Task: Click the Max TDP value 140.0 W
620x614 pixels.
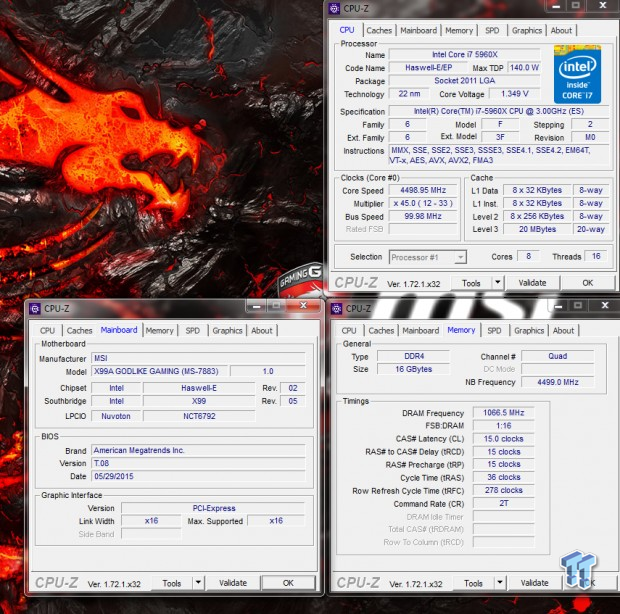Action: point(524,68)
